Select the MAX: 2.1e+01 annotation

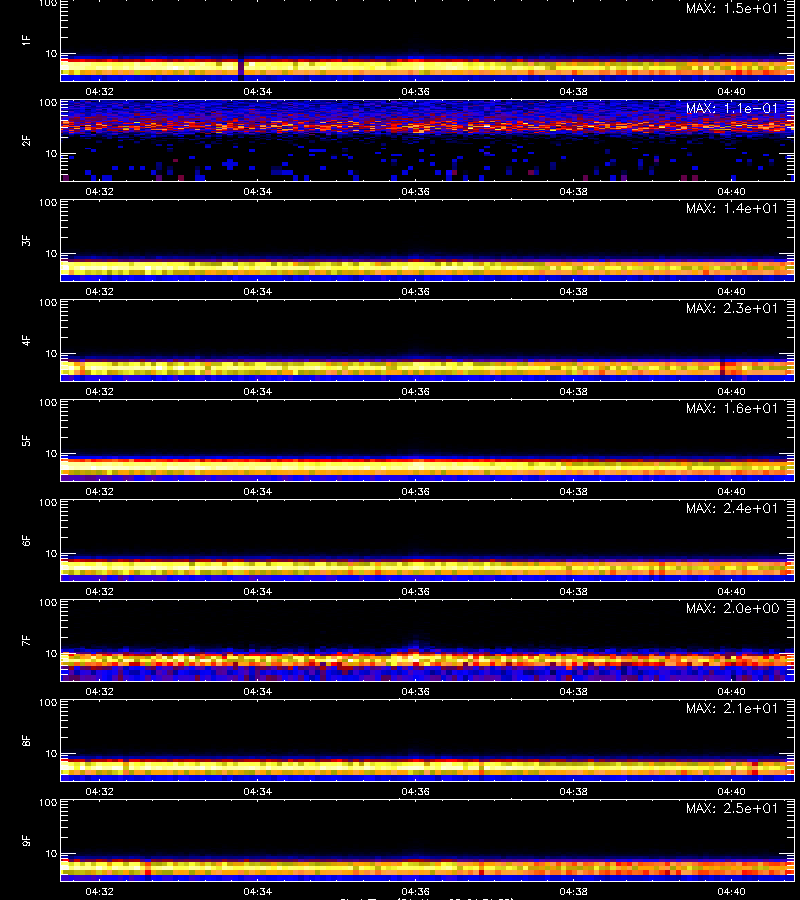click(732, 708)
